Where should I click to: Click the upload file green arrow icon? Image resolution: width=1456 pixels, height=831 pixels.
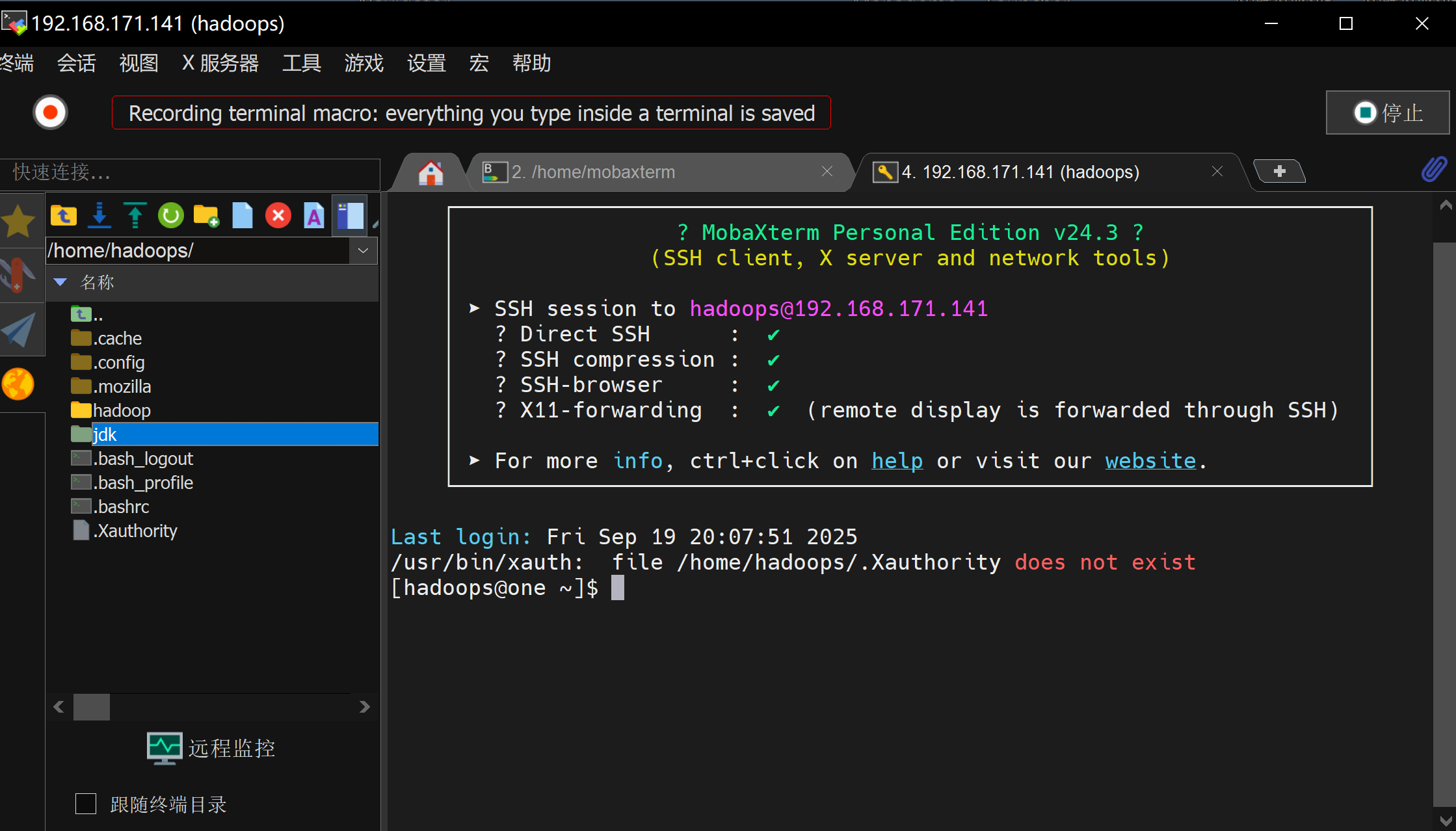(x=135, y=216)
